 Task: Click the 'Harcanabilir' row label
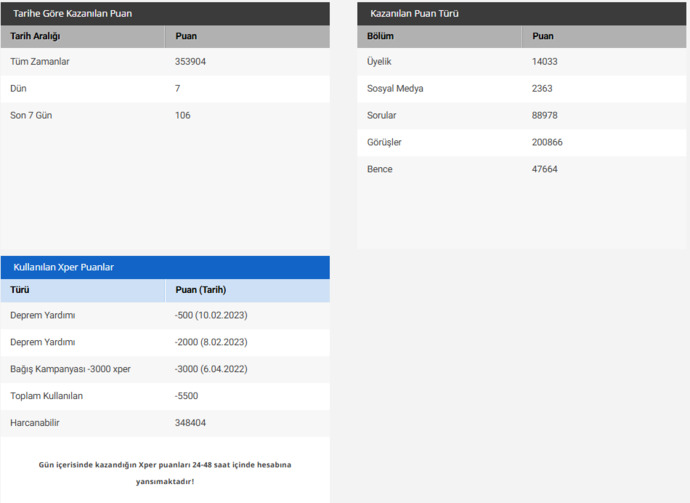[x=34, y=422]
